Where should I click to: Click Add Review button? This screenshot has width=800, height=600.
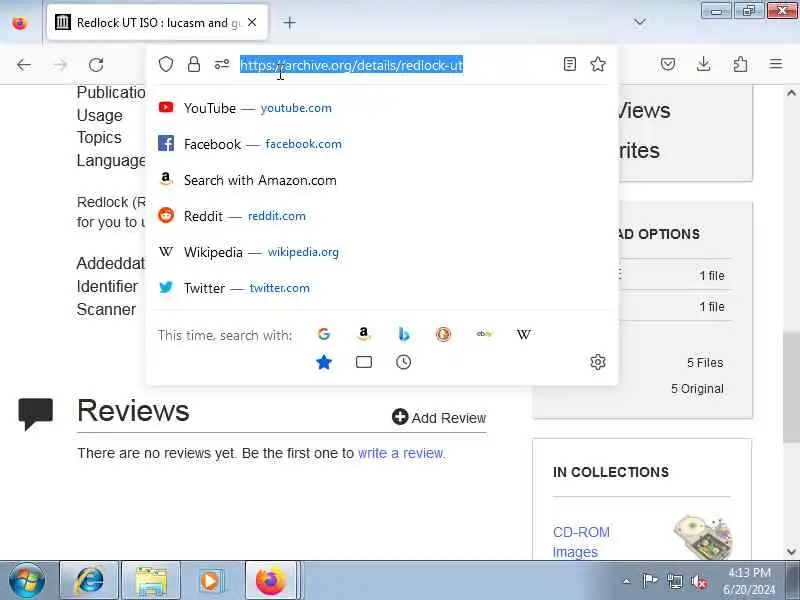point(439,417)
